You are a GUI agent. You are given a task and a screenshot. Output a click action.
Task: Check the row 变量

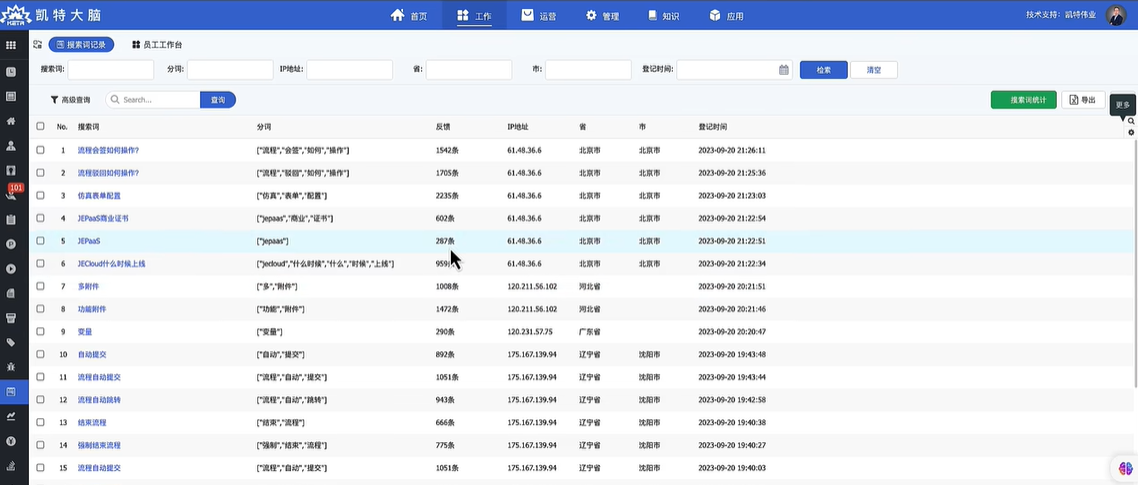(x=41, y=332)
